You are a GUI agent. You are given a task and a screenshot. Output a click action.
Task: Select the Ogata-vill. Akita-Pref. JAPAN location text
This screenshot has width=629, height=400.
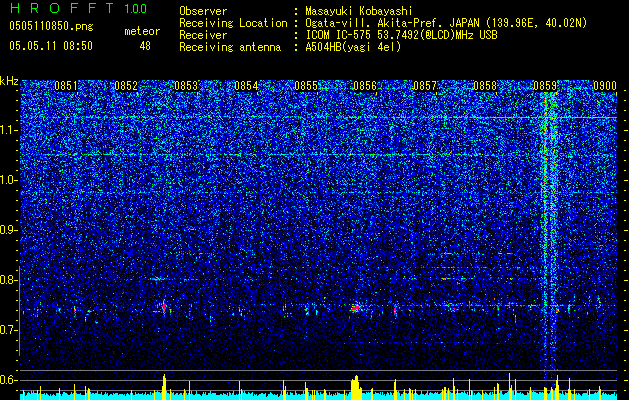coord(446,23)
